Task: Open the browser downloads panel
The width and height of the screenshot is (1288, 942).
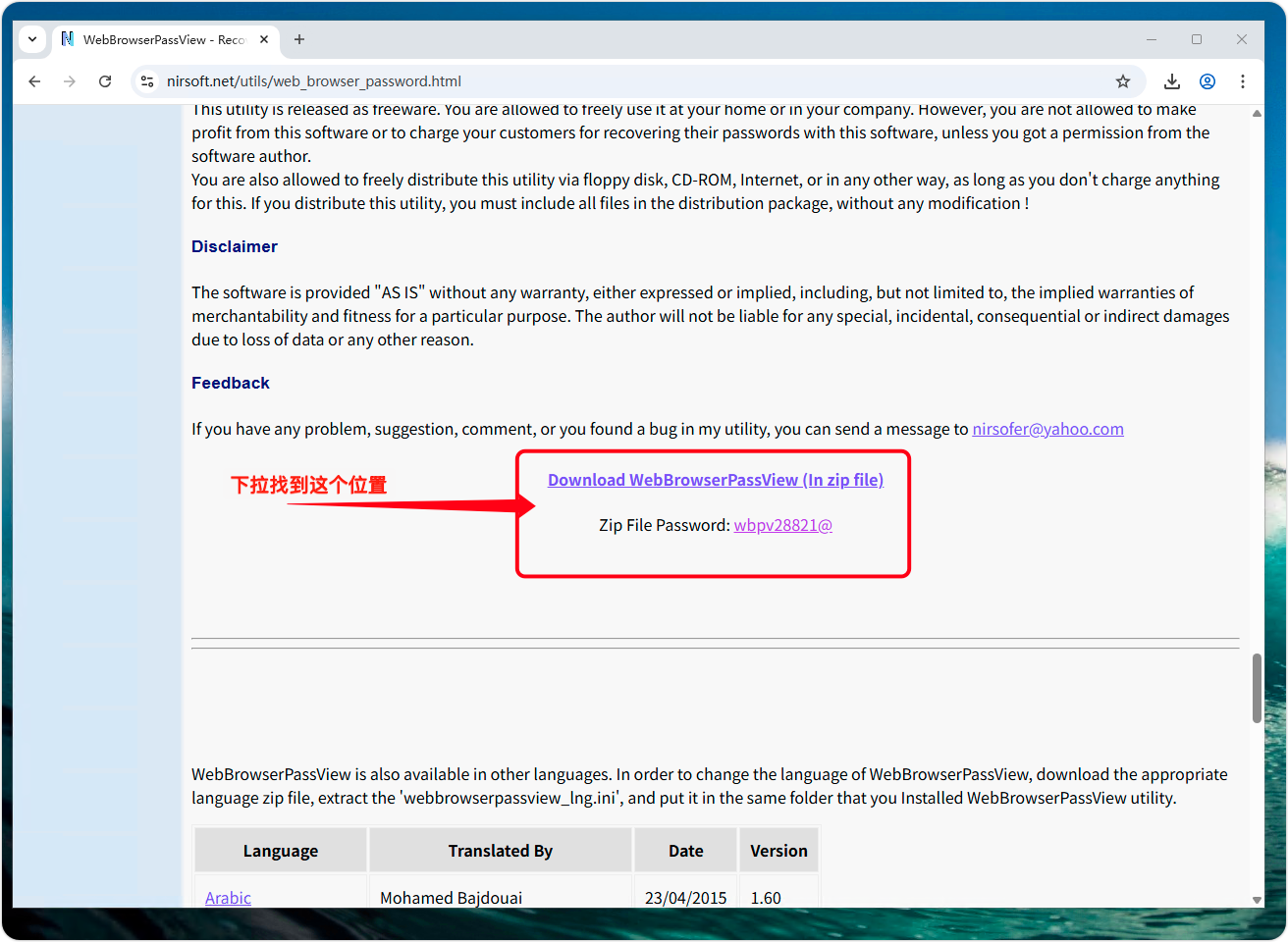Action: (1172, 81)
